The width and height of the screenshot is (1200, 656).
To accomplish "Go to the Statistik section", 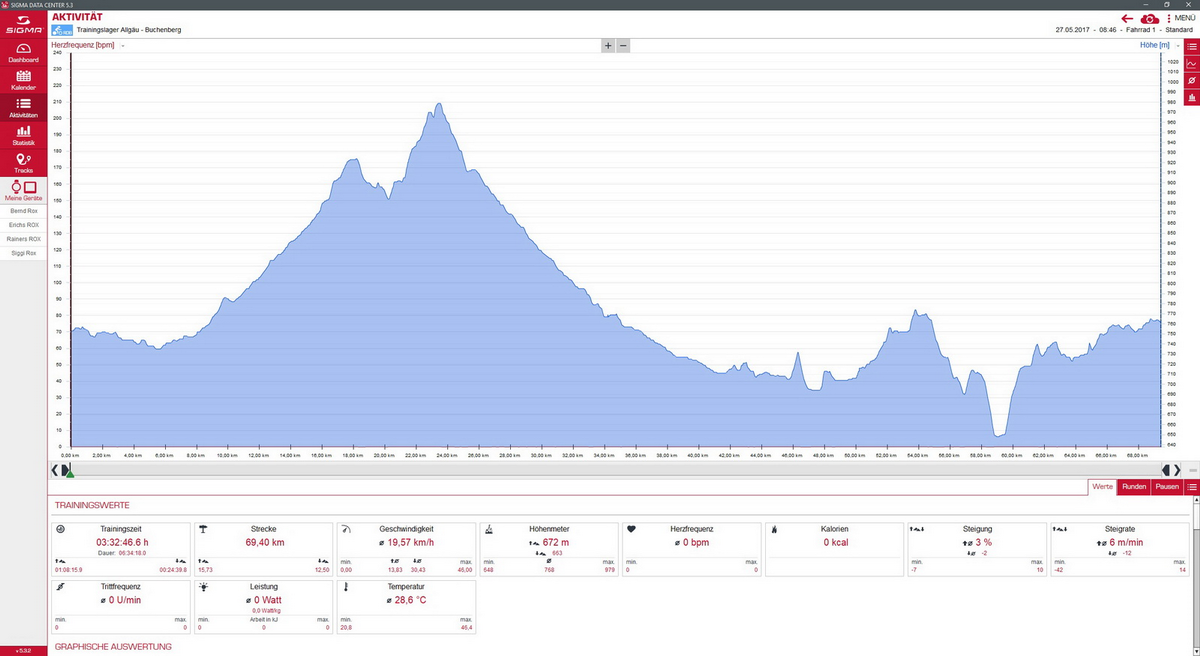I will tap(23, 135).
